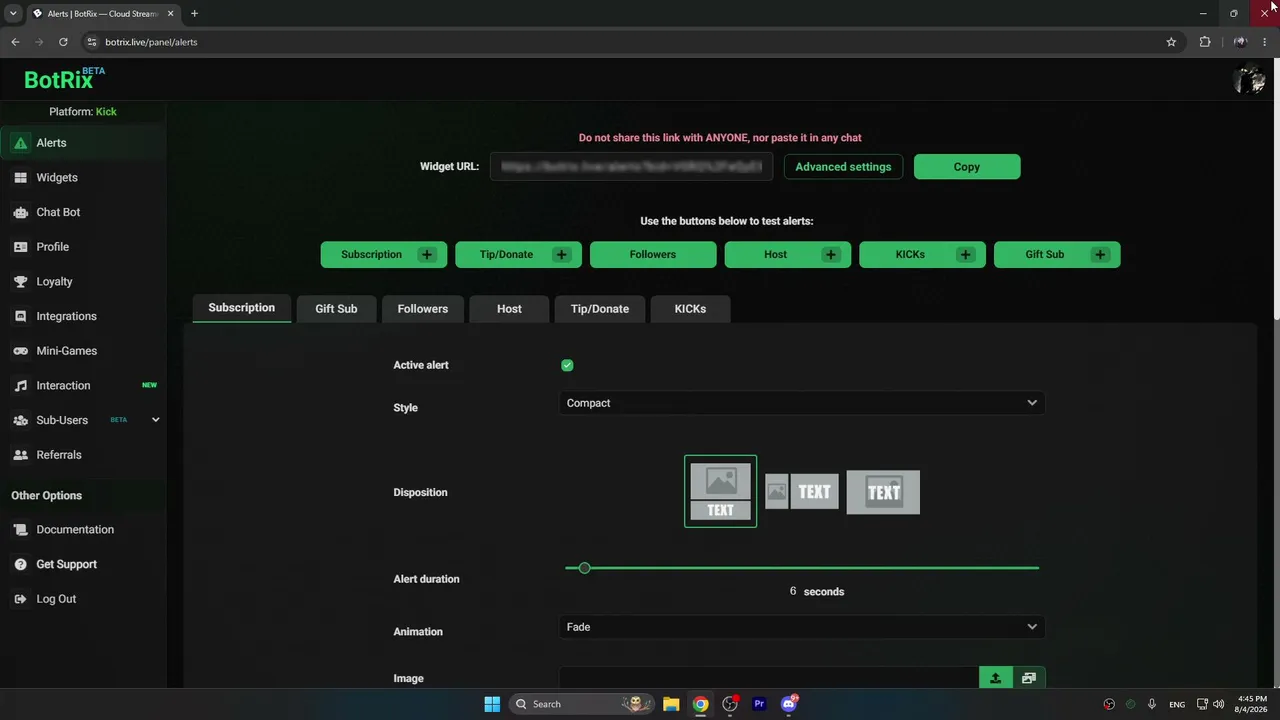Viewport: 1280px width, 720px height.
Task: Click the Get Support question icon
Action: coord(20,565)
